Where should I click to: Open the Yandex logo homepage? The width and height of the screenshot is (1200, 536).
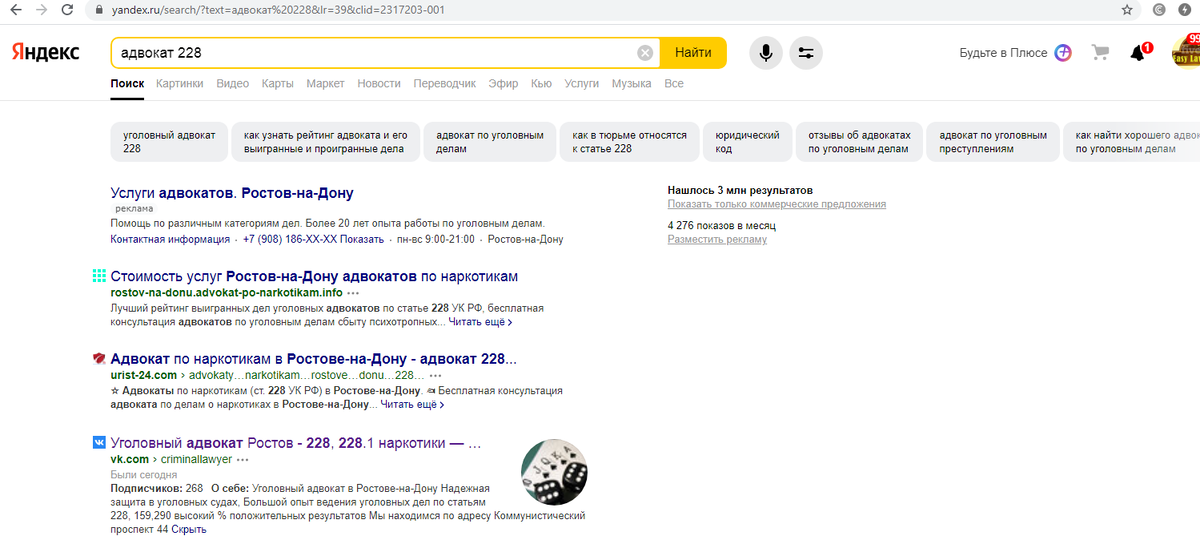tap(46, 53)
